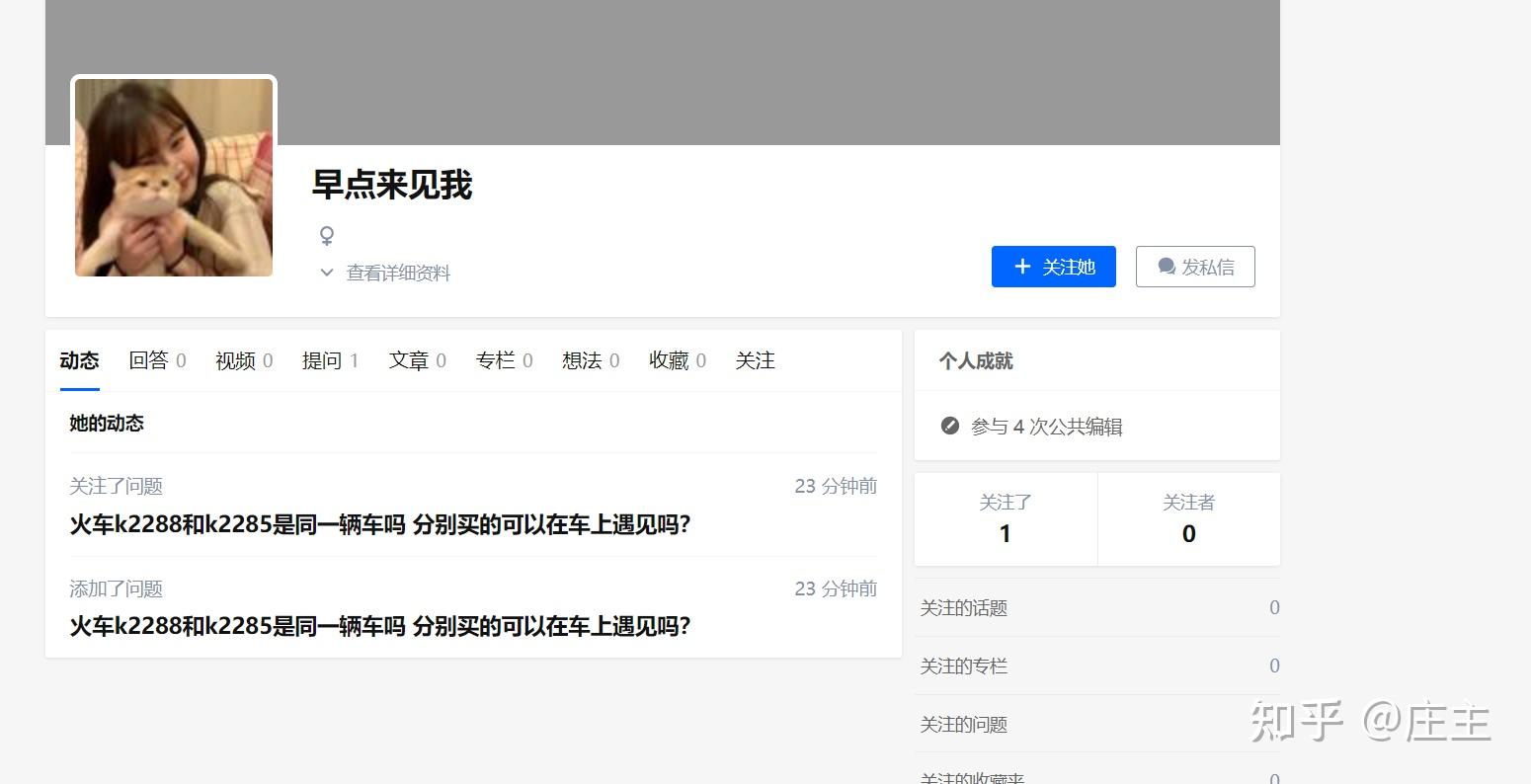This screenshot has height=784, width=1531.
Task: Select the 收藏 tab
Action: tap(668, 360)
